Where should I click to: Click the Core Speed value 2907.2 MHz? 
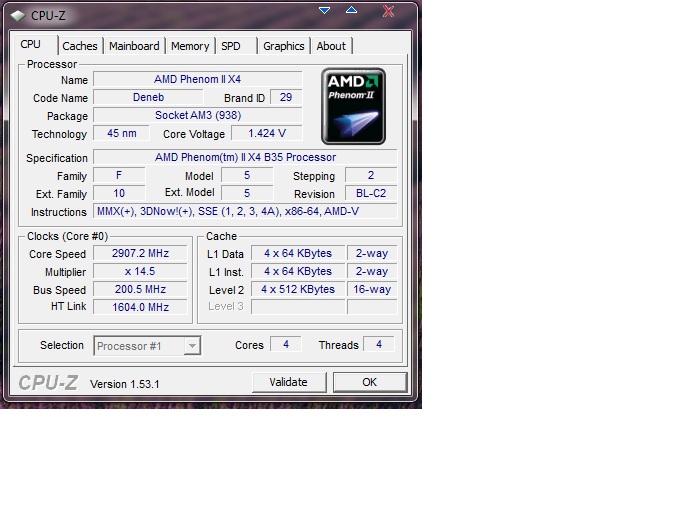click(140, 253)
